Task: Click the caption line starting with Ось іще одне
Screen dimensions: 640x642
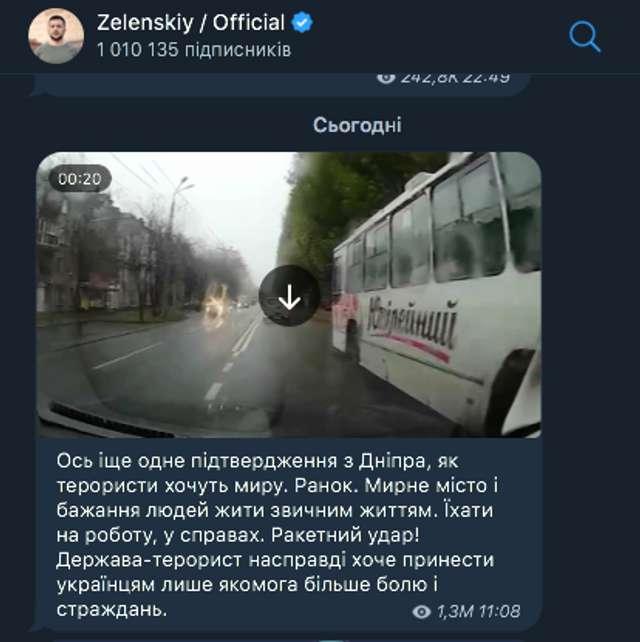Action: click(258, 461)
